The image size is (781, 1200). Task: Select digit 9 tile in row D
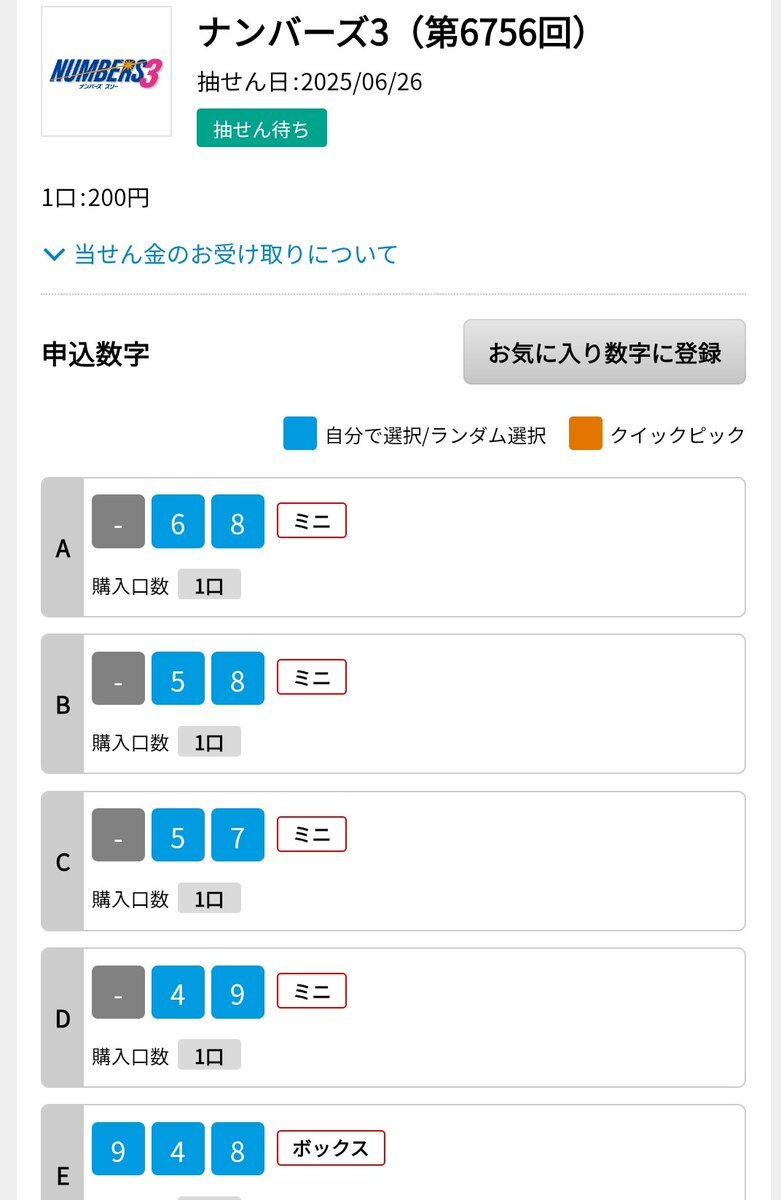[x=238, y=992]
